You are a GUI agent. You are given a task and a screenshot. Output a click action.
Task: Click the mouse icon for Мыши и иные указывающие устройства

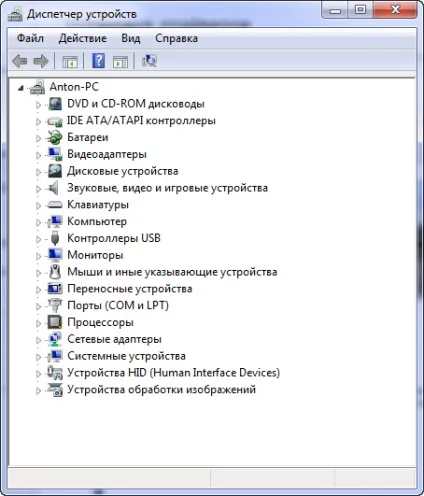55,272
